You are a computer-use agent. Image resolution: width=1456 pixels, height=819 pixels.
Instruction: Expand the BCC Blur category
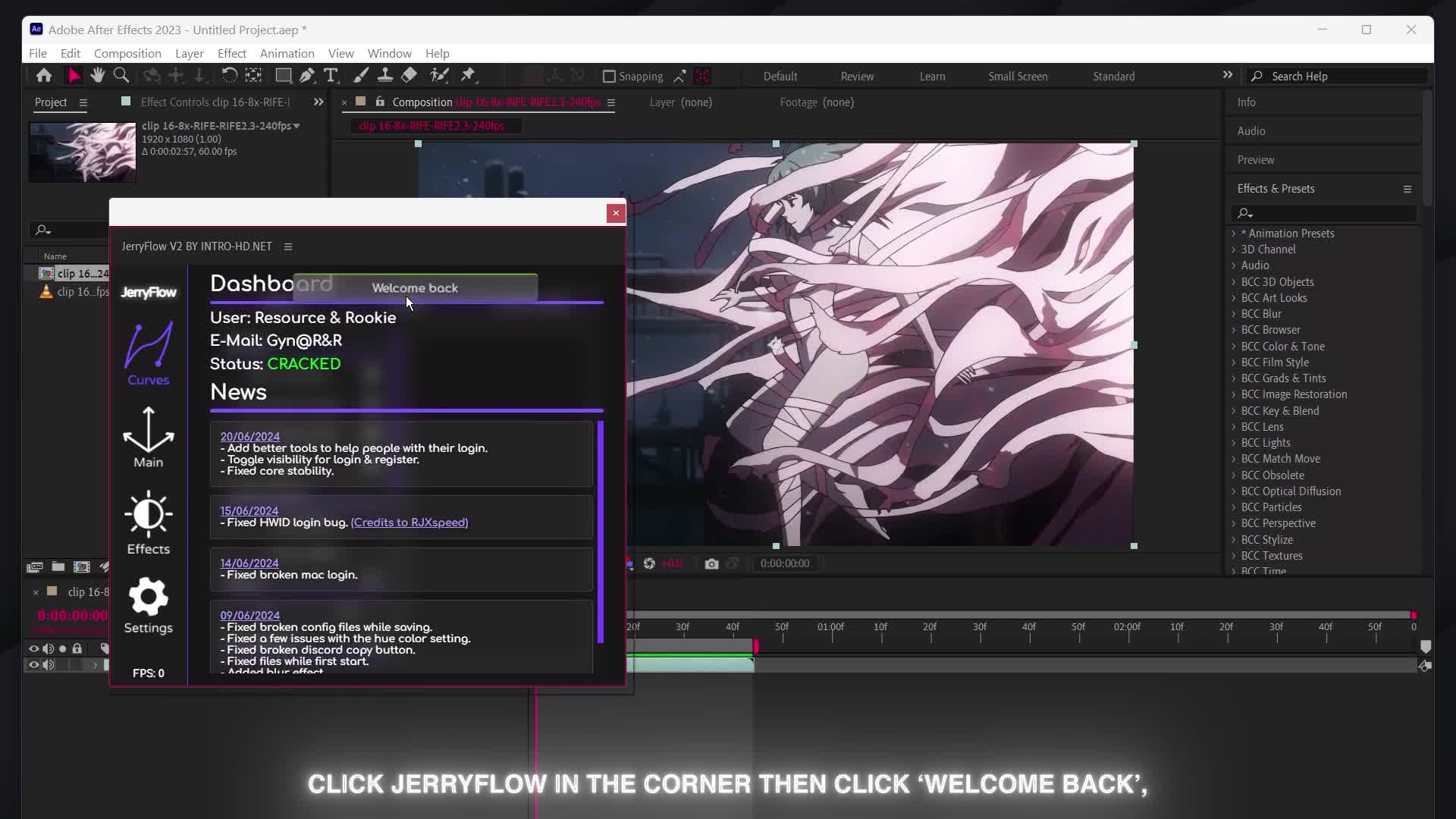click(x=1235, y=313)
